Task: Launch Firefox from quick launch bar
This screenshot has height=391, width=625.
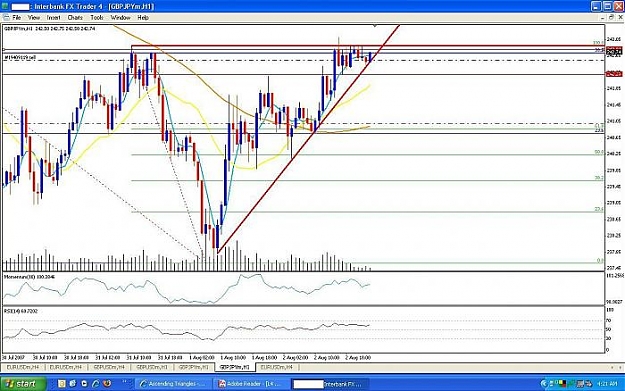Action: [107, 384]
